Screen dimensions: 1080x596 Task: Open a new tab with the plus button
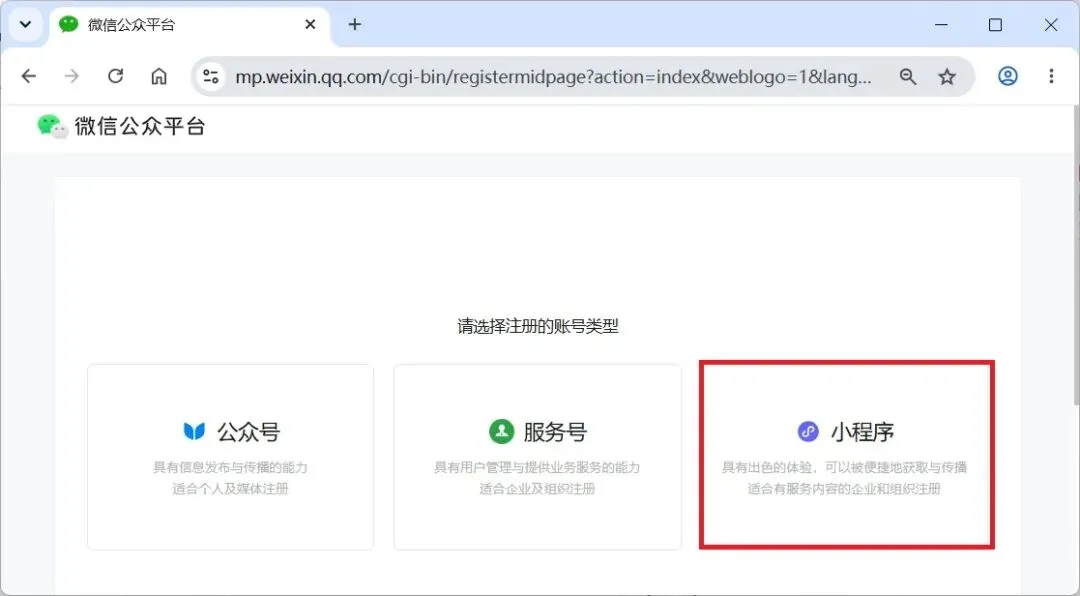[355, 25]
